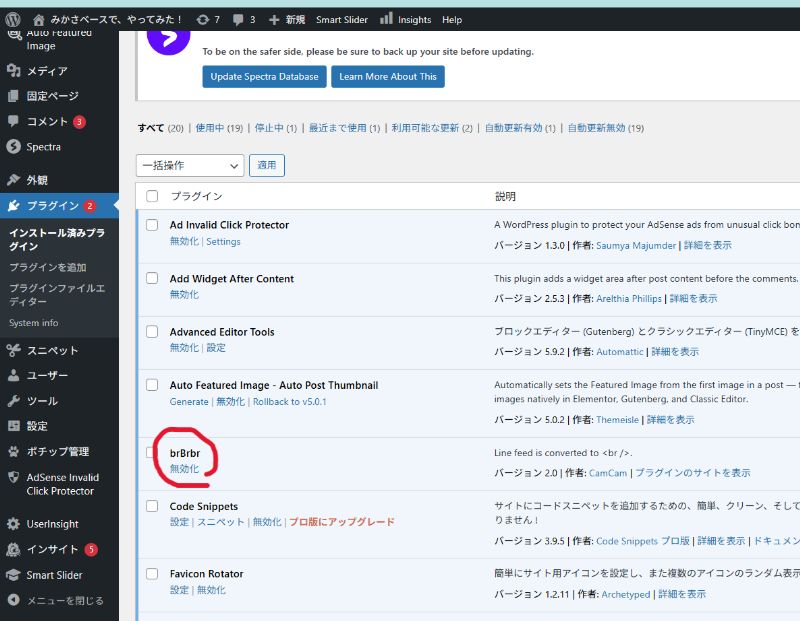
Task: Open the Help item in admin bar
Action: [452, 19]
